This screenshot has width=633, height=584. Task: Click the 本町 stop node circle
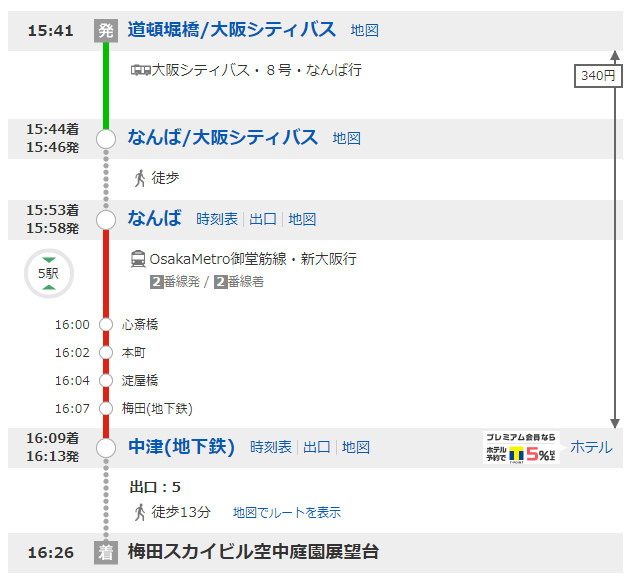coord(106,353)
